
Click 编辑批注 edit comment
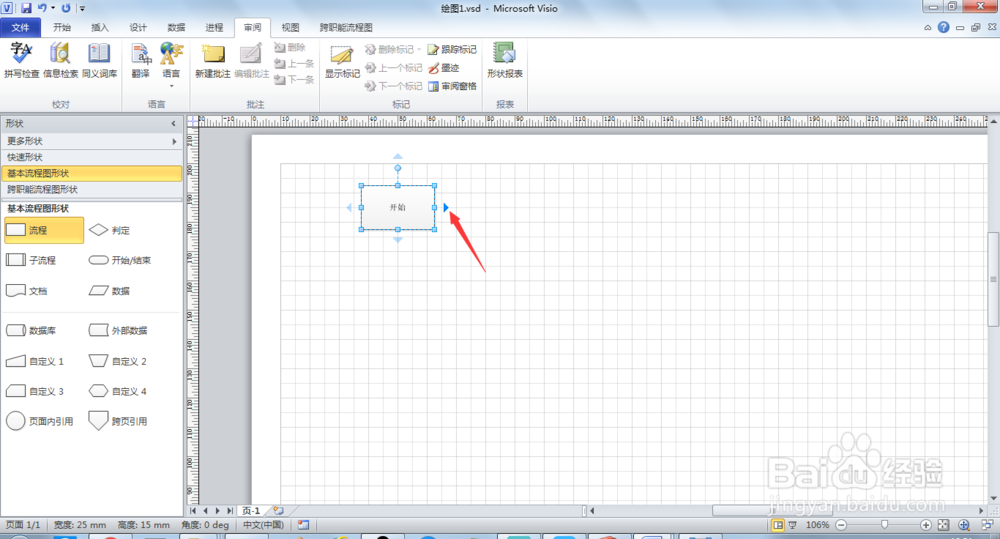251,61
